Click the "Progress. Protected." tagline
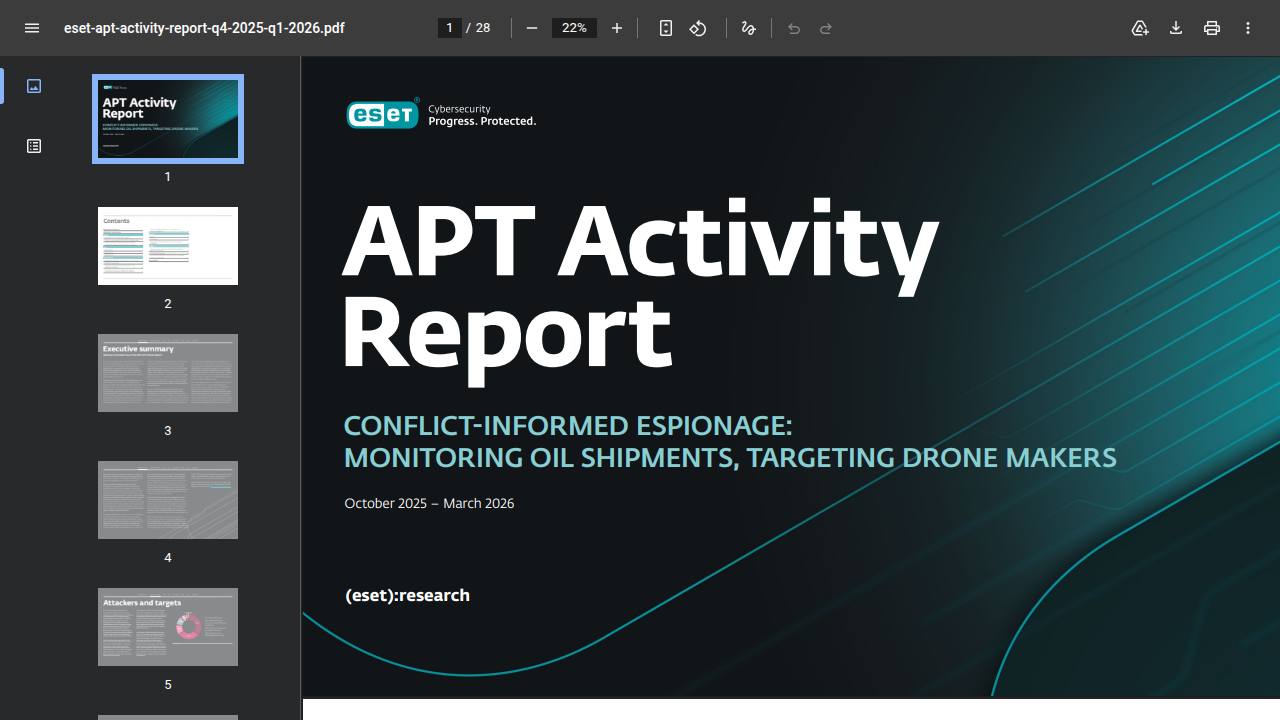Viewport: 1280px width, 720px height. (x=482, y=121)
